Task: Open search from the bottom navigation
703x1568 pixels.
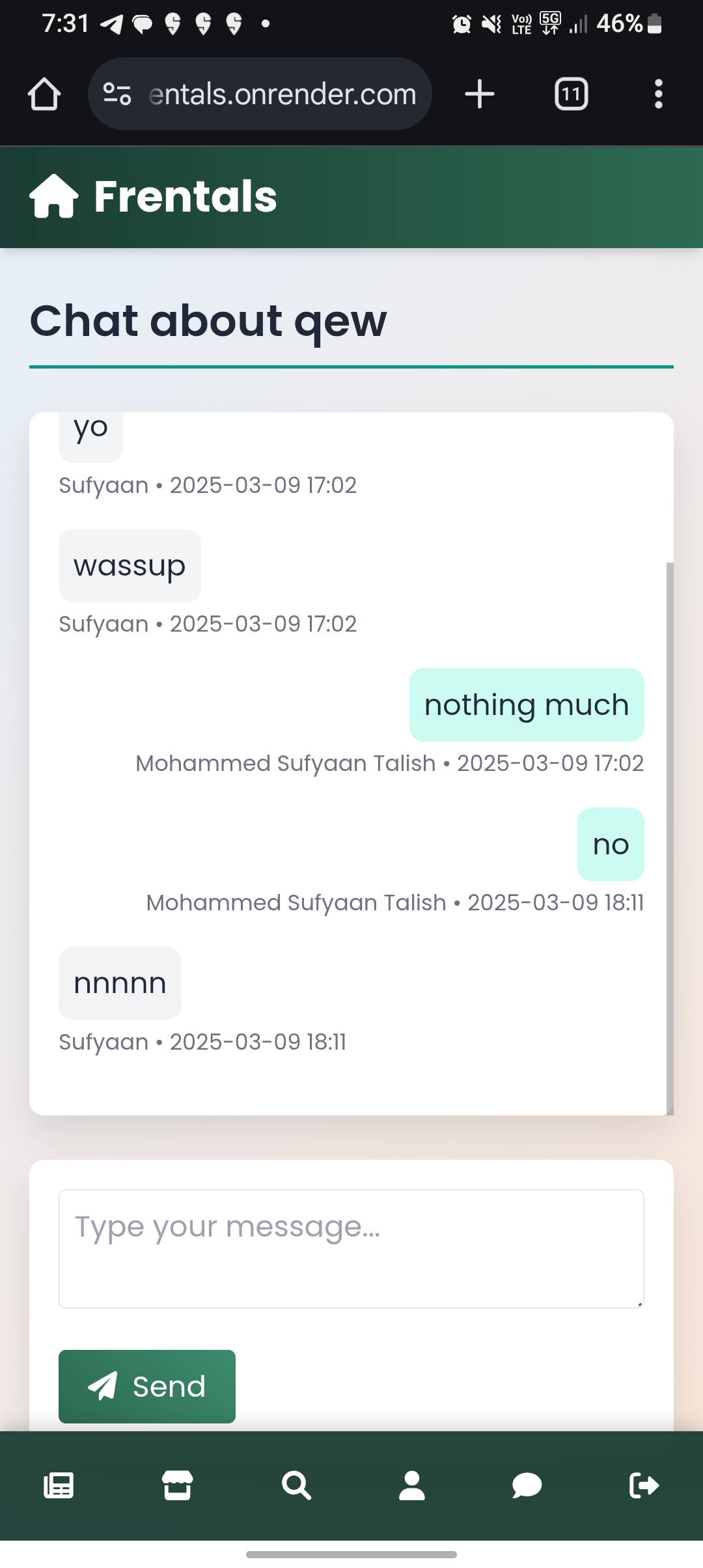Action: point(296,1486)
